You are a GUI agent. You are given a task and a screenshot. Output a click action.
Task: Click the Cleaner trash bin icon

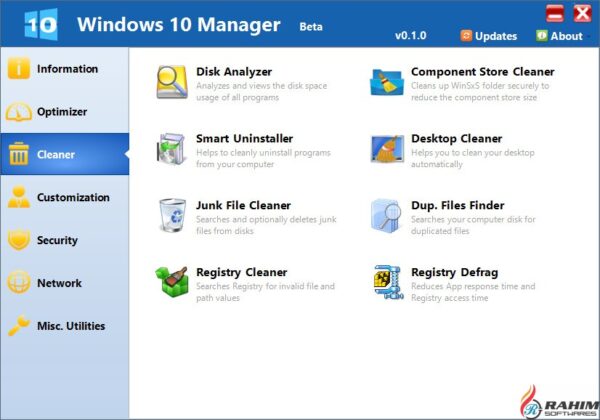point(19,154)
